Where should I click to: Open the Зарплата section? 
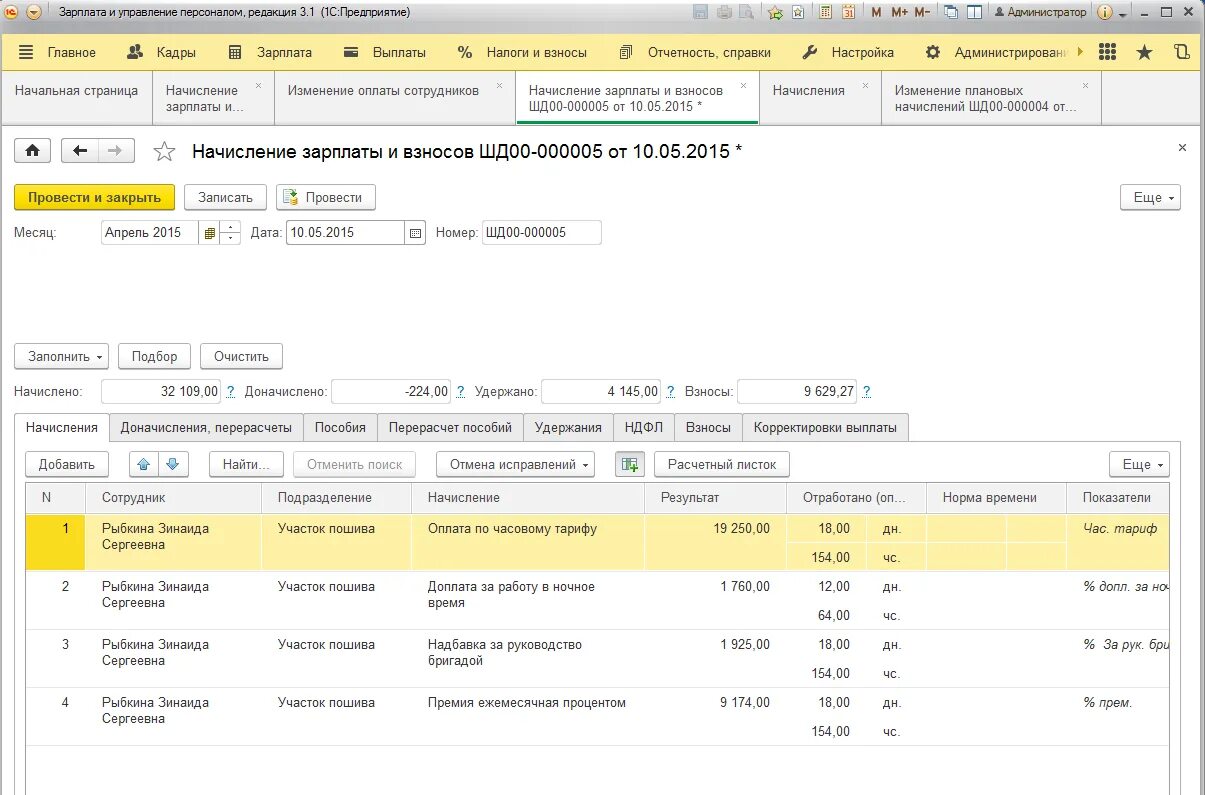pyautogui.click(x=270, y=52)
